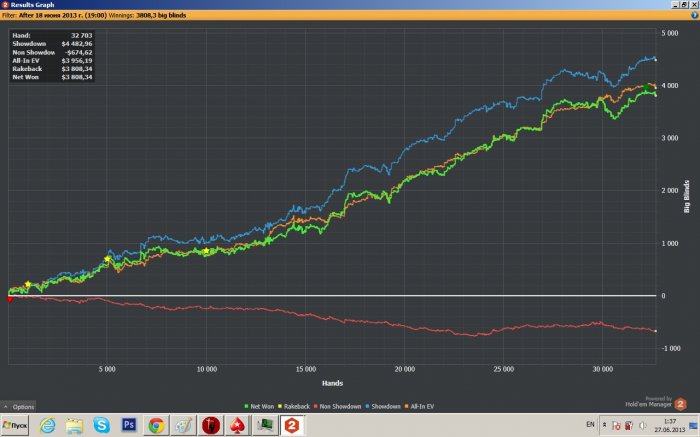Switch to Hold'em Manager 2 taskbar button
The height and width of the screenshot is (437, 700).
292,425
